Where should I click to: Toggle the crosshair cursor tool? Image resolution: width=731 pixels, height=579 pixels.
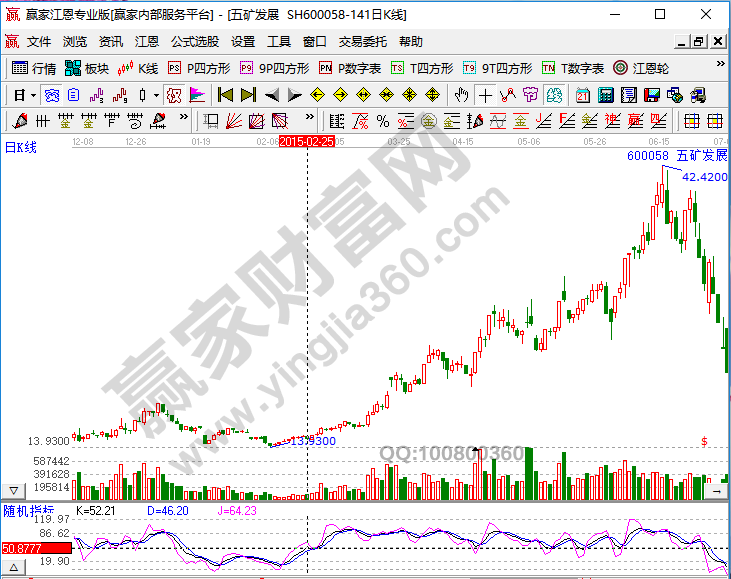(485, 96)
